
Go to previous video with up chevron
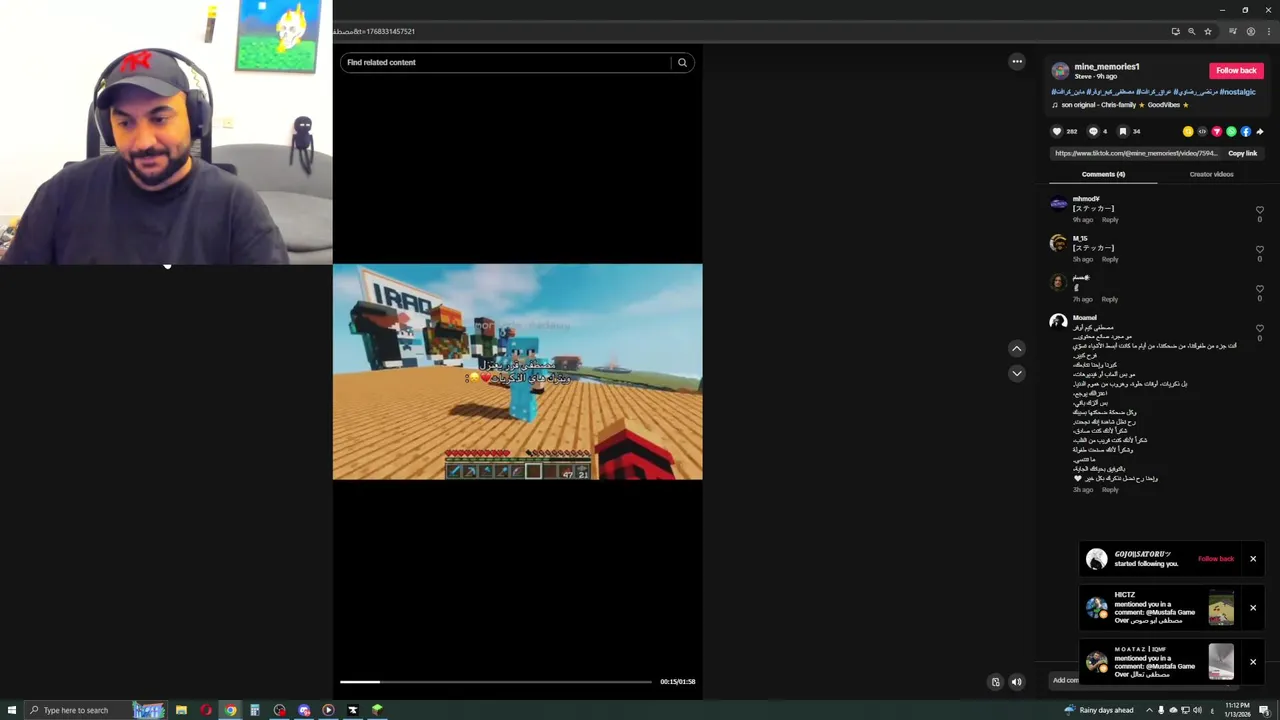(1016, 349)
